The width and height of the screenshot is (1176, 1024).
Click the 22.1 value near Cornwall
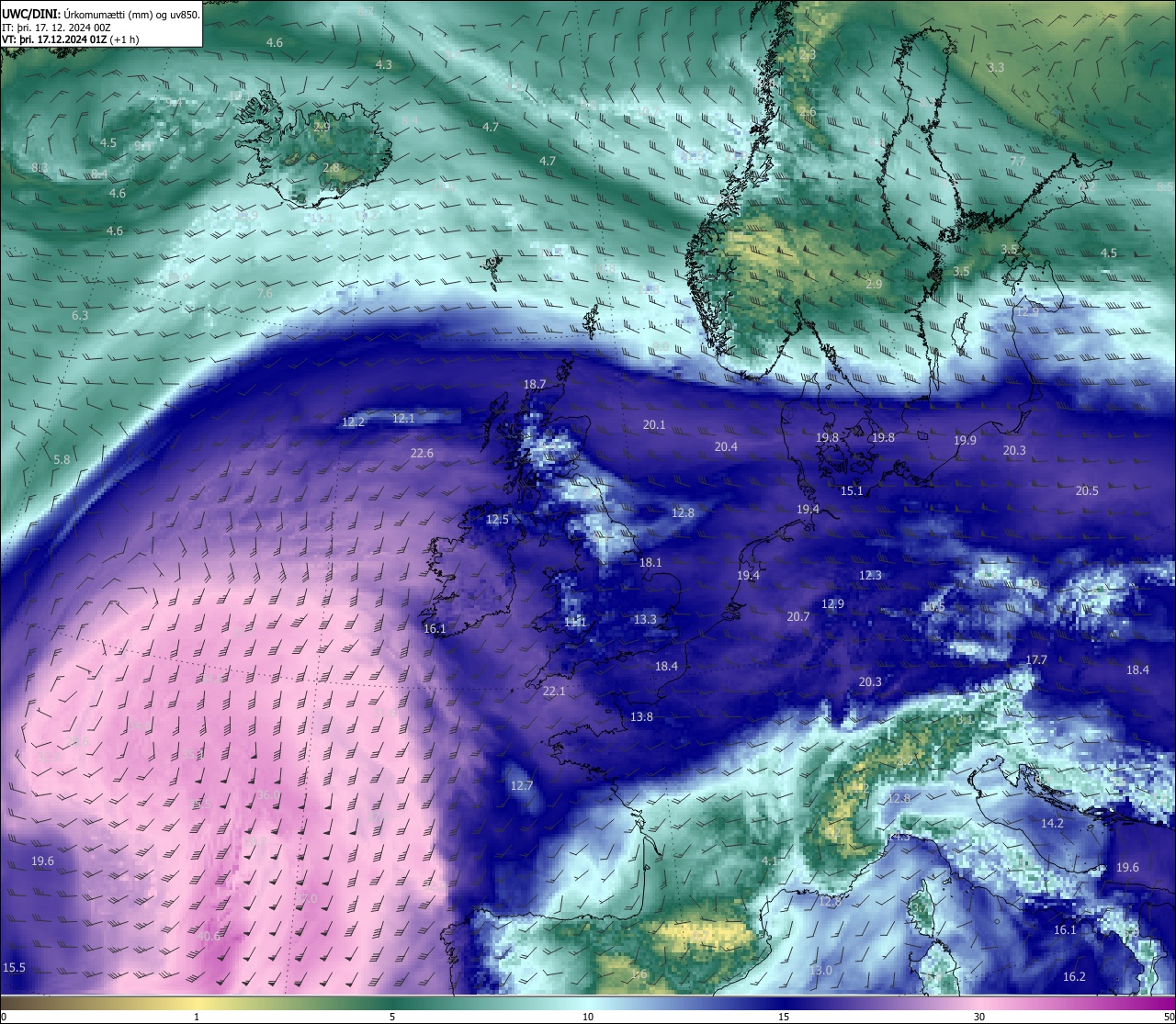click(554, 692)
